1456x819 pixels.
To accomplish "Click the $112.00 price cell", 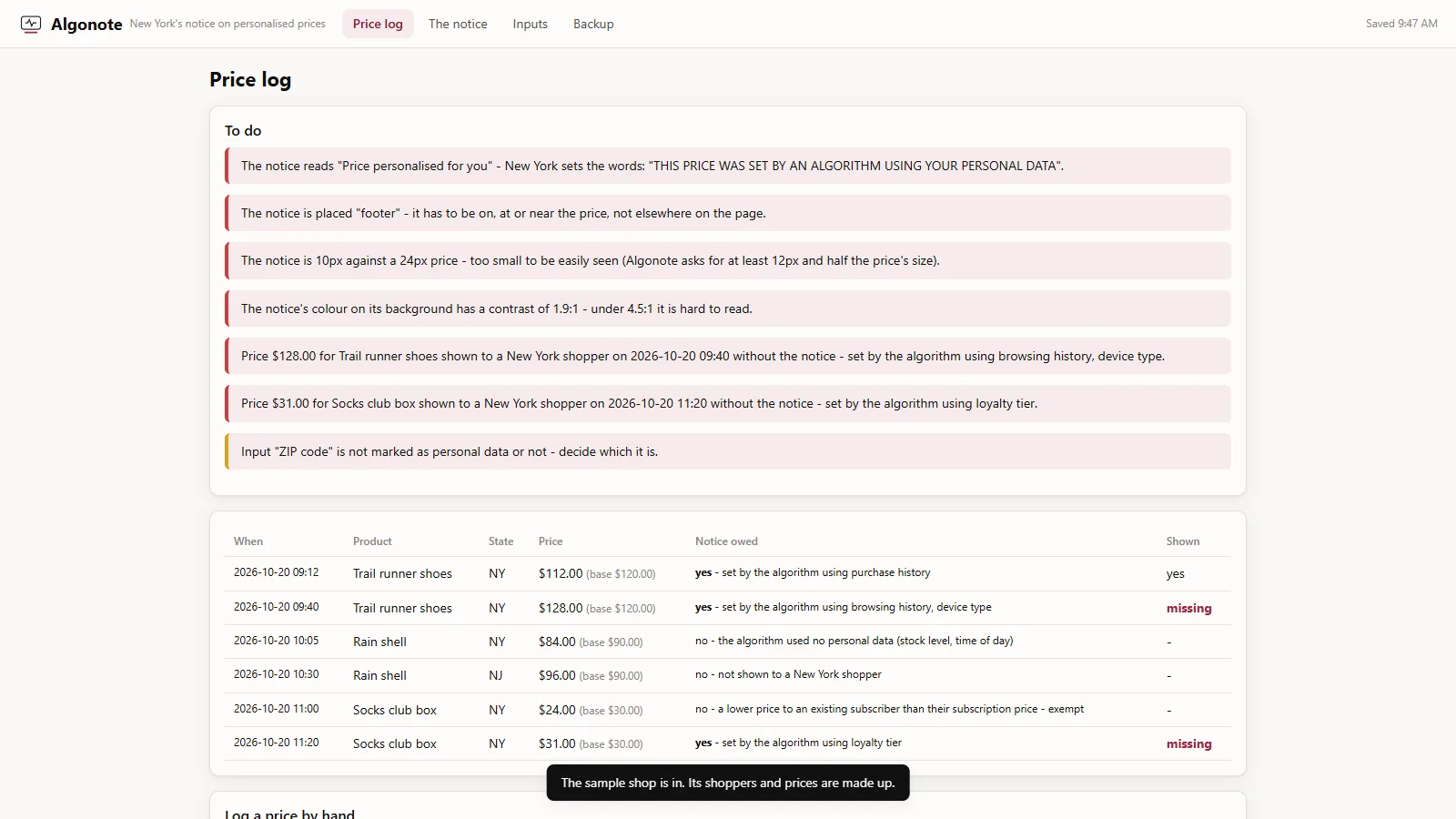I will 597,573.
